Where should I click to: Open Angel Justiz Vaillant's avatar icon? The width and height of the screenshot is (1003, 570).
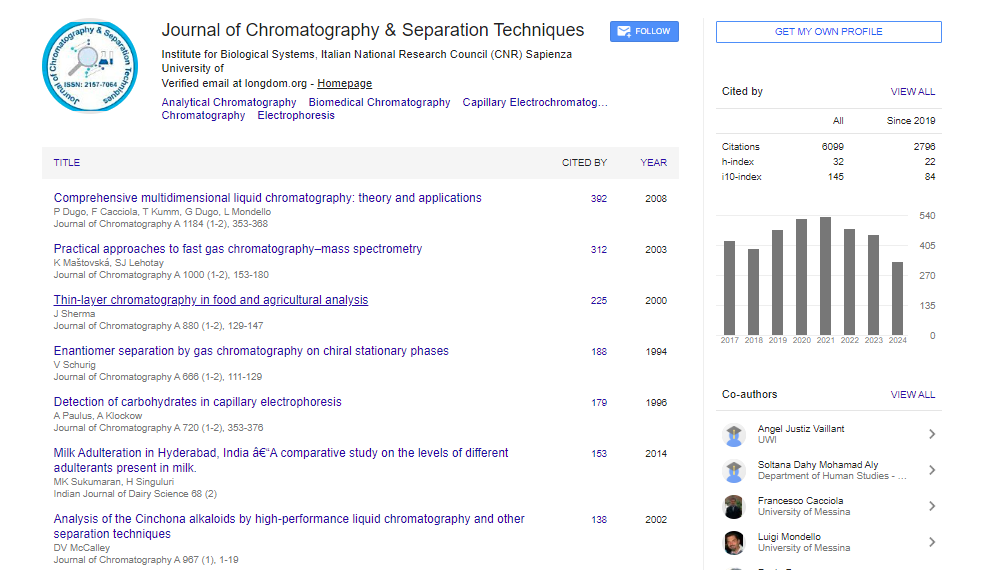pyautogui.click(x=735, y=435)
